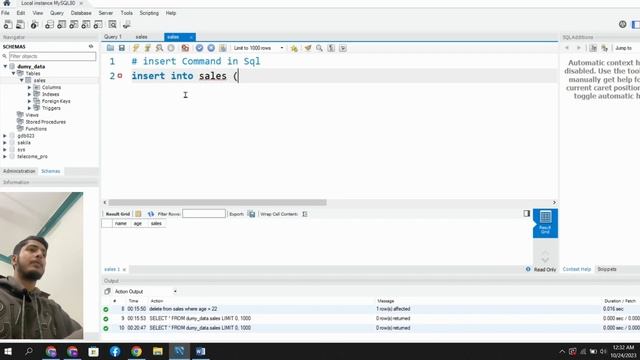Screen dimensions: 640x360
Task: Expand the telecome_pro schema
Action: point(5,157)
